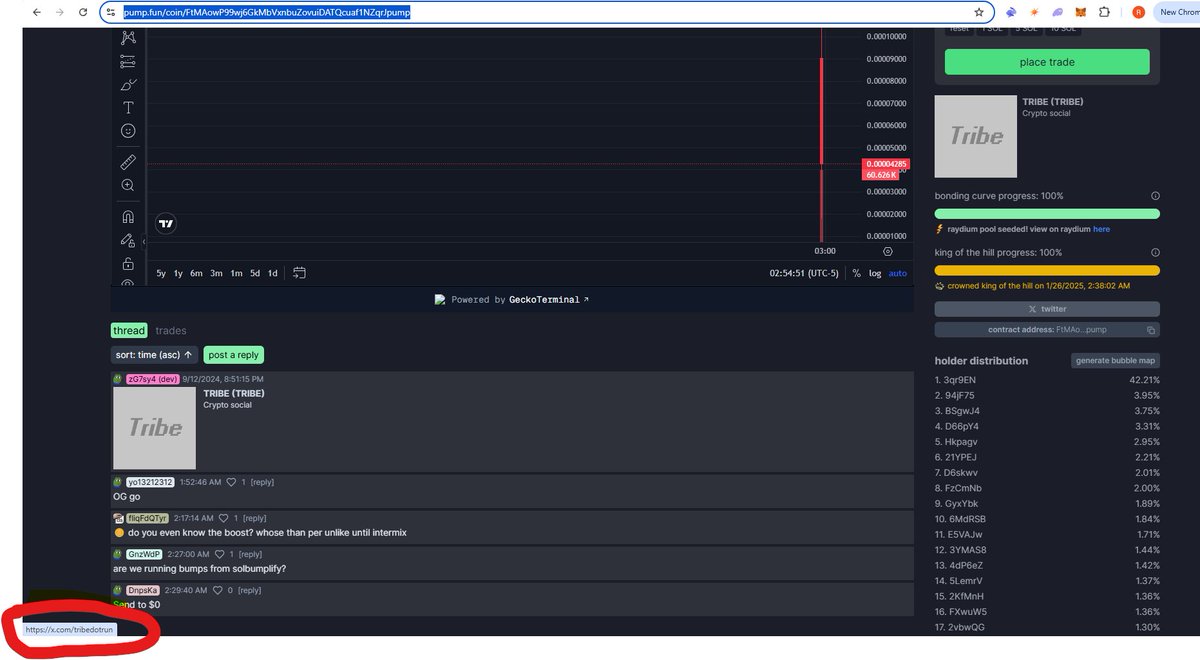Open the twitter link button
Viewport: 1200px width, 660px height.
[1047, 309]
